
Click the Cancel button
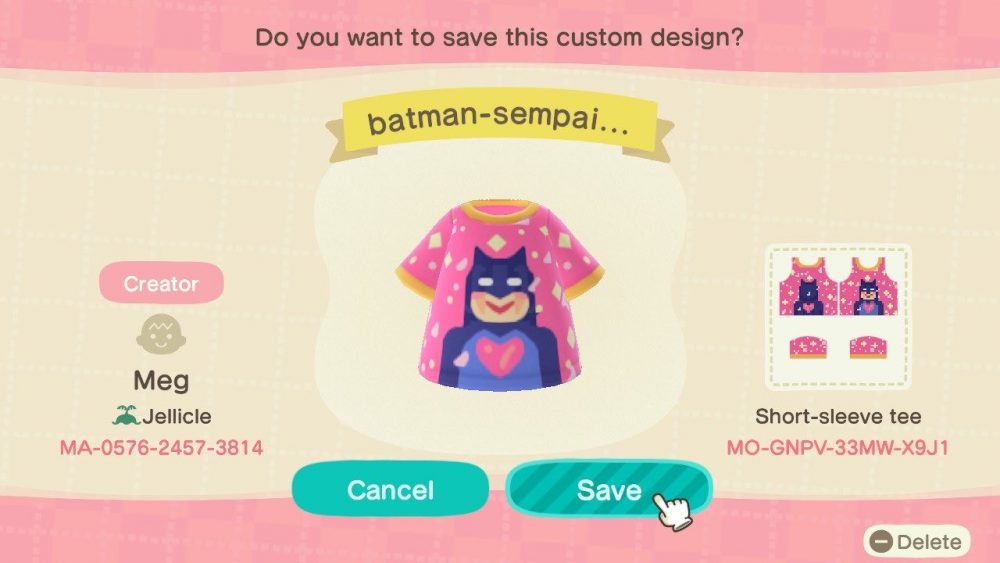390,490
